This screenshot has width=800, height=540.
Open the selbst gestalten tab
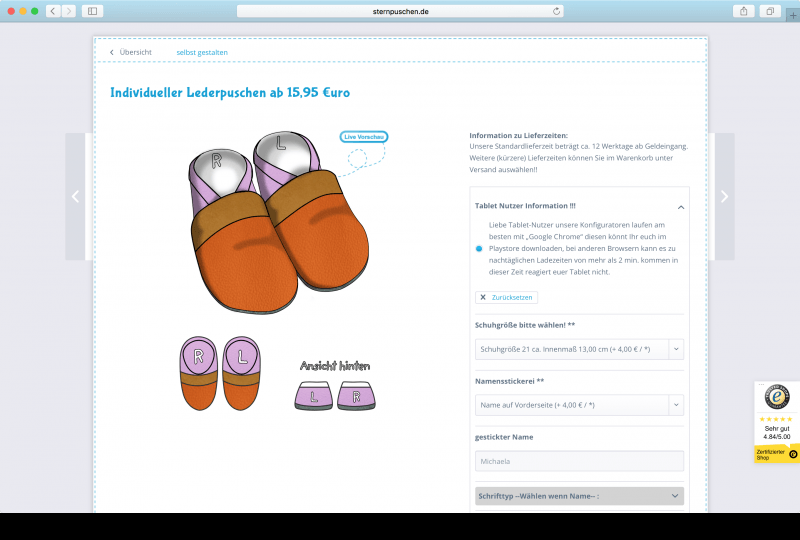202,52
